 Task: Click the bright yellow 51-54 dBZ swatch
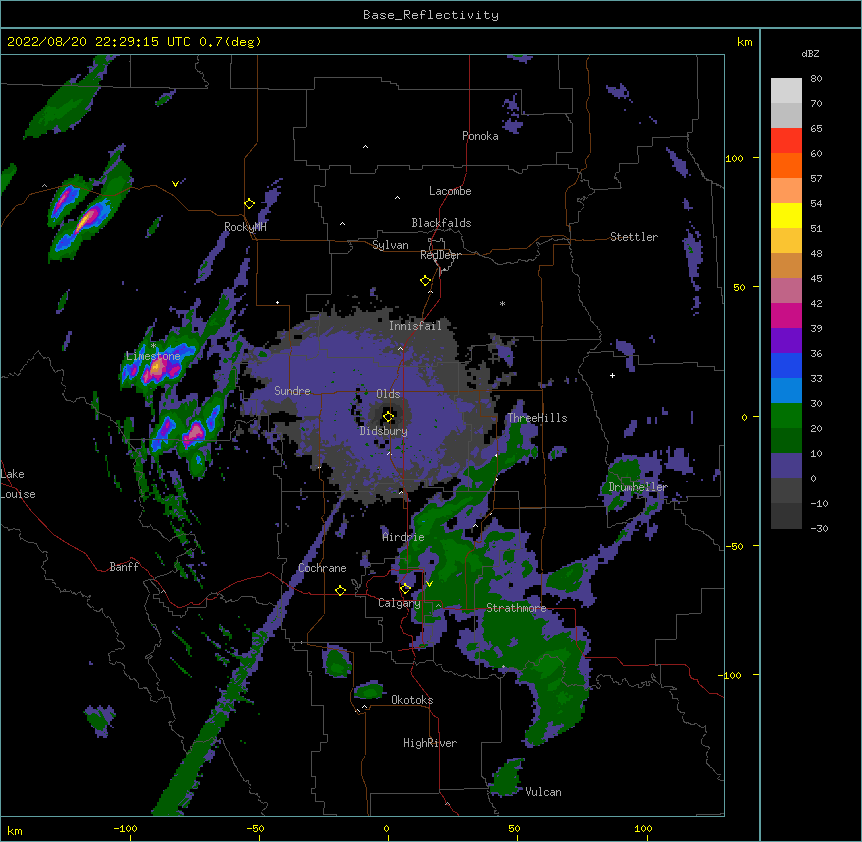[786, 215]
